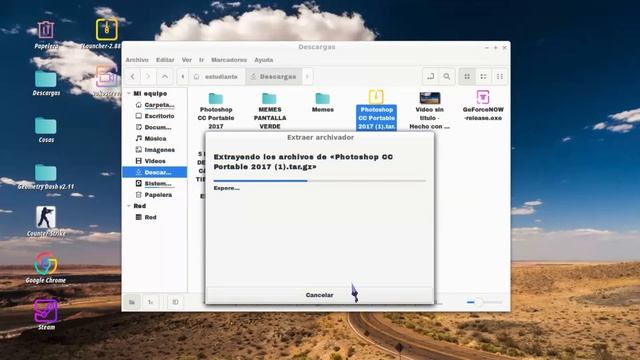The height and width of the screenshot is (360, 640).
Task: Select the GeForceNOW-release.exe file
Action: 483,106
